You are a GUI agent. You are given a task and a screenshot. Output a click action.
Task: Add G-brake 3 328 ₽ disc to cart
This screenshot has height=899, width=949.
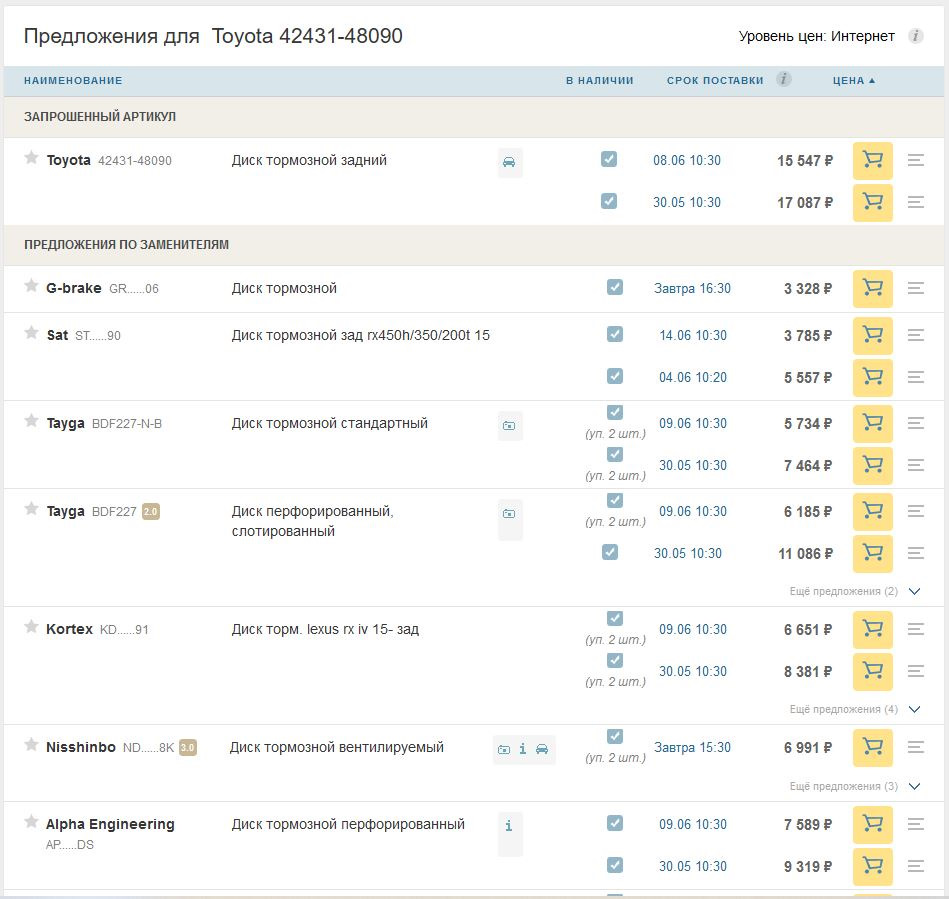pos(872,289)
